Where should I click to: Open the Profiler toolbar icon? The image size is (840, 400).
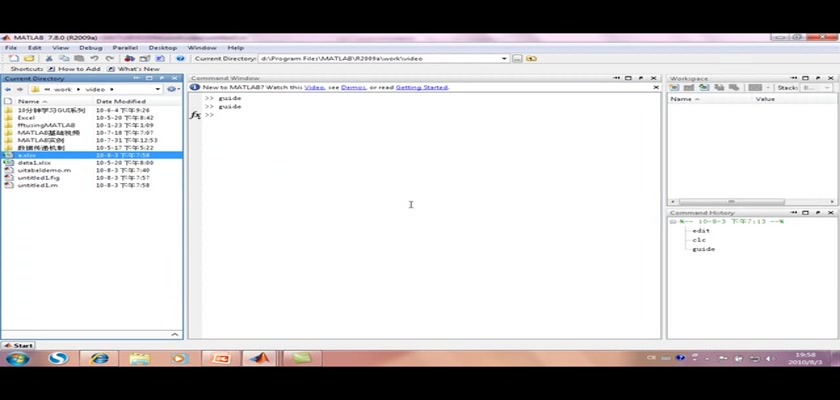[x=160, y=58]
